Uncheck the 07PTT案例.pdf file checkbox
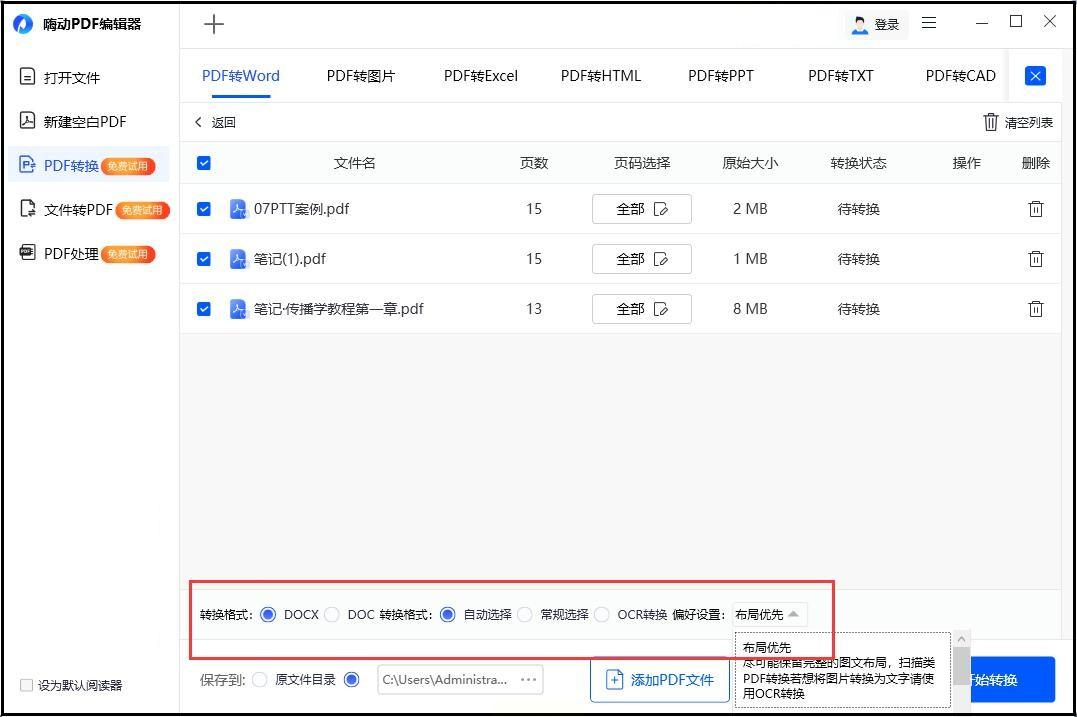The image size is (1077, 717). [204, 209]
